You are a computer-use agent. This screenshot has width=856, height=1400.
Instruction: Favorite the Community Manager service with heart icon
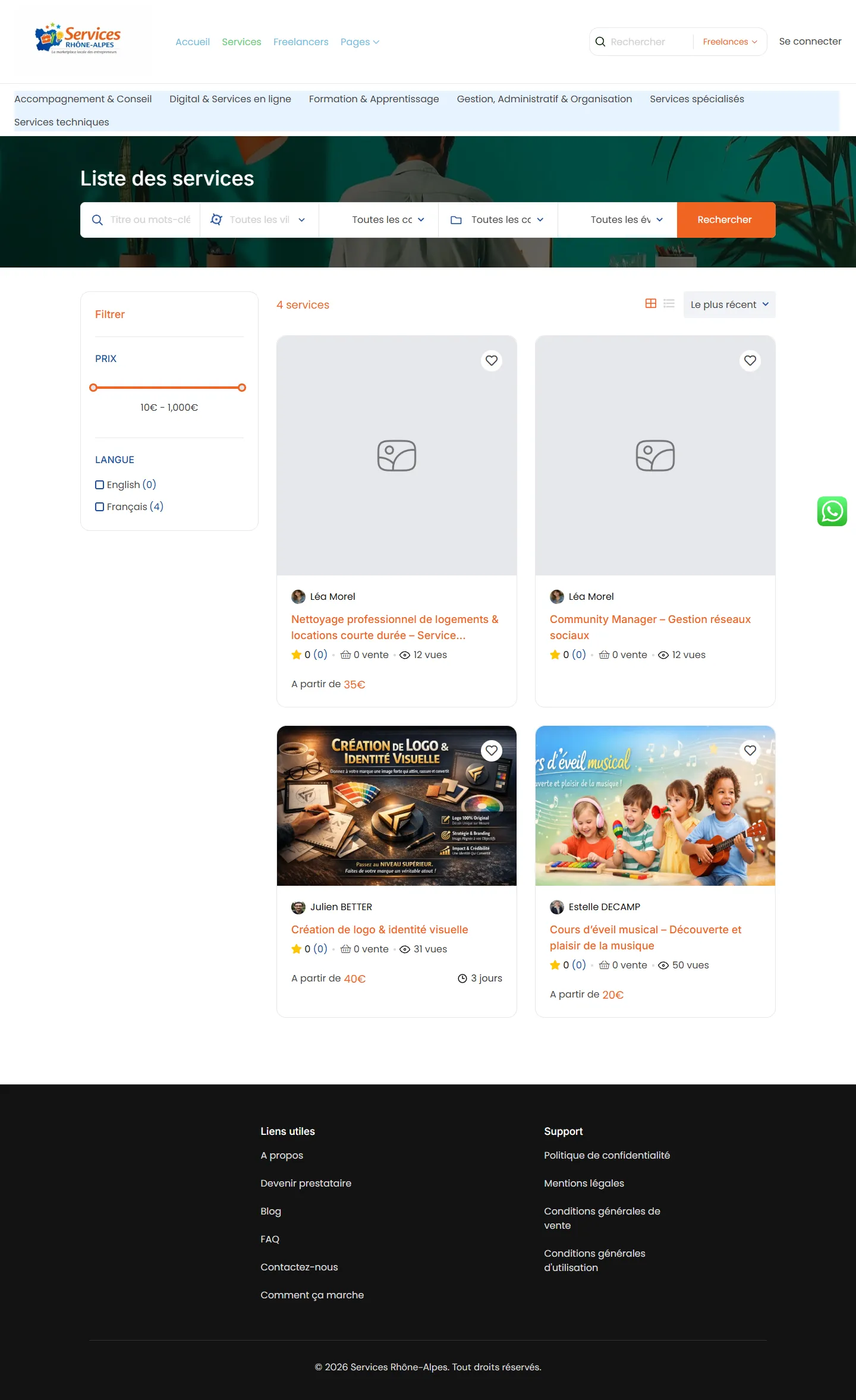750,361
